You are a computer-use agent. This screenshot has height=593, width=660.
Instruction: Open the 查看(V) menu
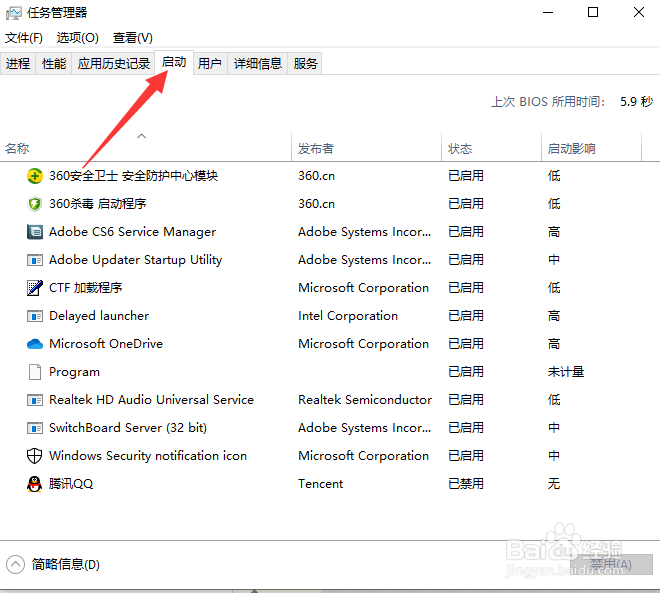coord(133,38)
